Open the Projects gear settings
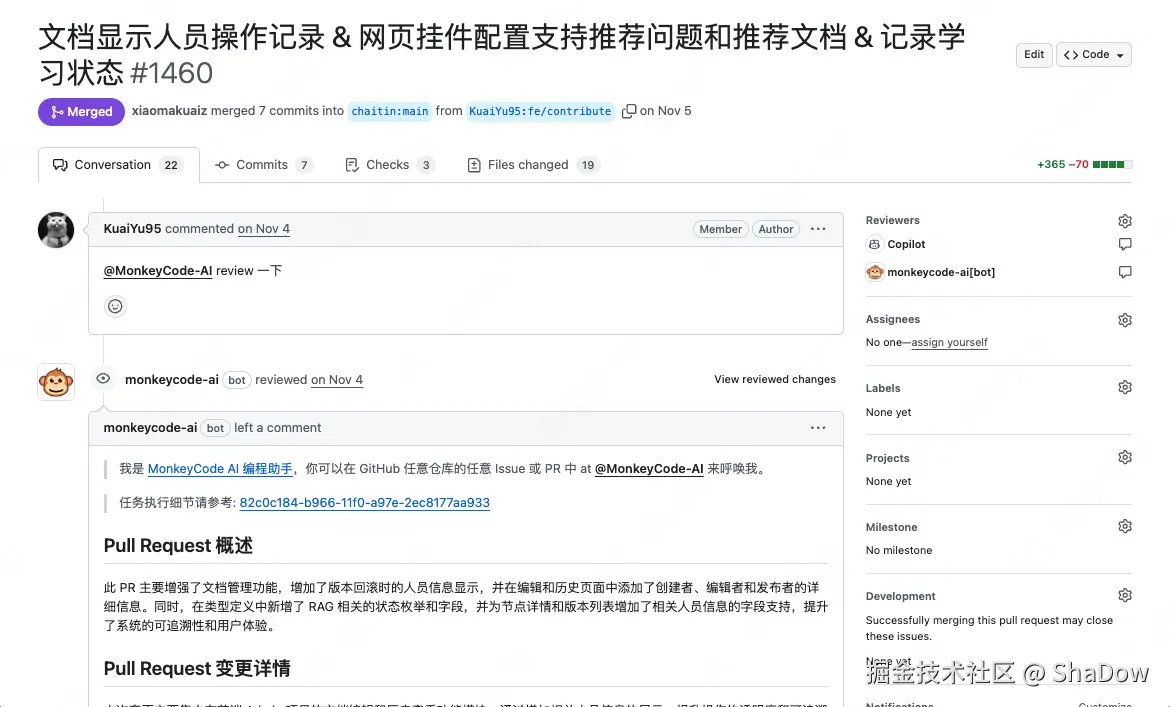The width and height of the screenshot is (1170, 707). coord(1124,457)
